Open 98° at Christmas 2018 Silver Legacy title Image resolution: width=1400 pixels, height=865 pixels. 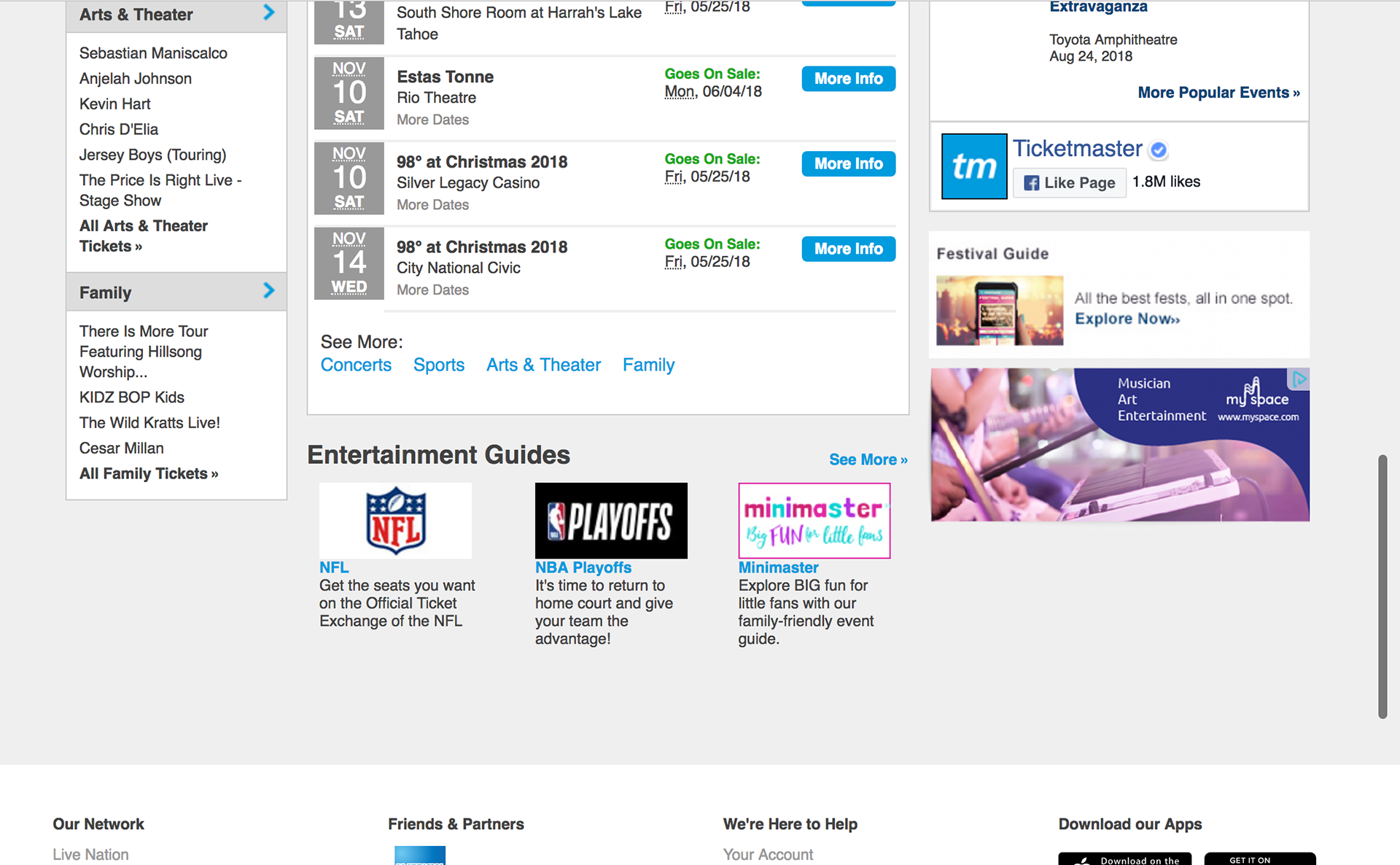(x=482, y=162)
